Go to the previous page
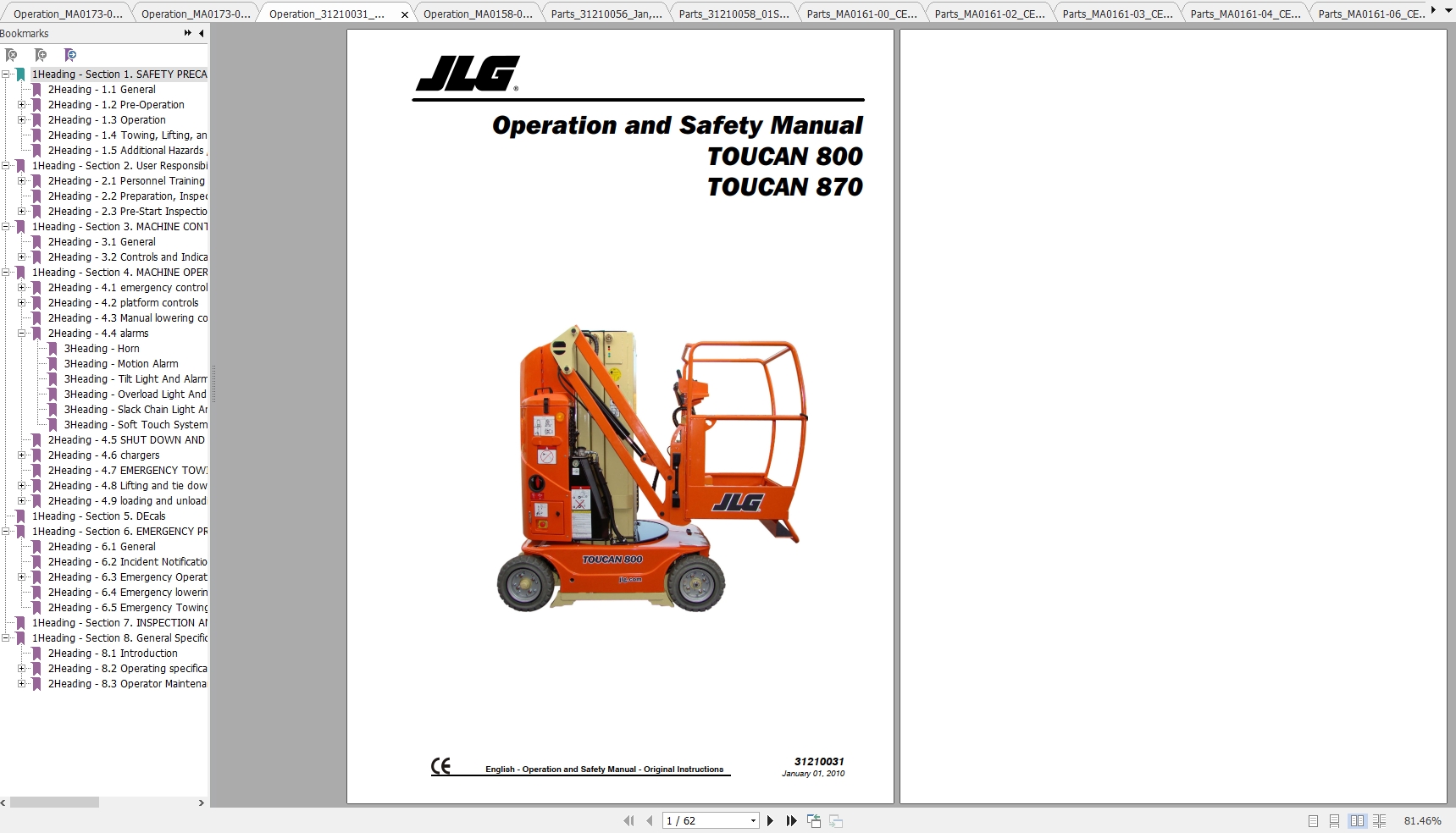 click(650, 820)
